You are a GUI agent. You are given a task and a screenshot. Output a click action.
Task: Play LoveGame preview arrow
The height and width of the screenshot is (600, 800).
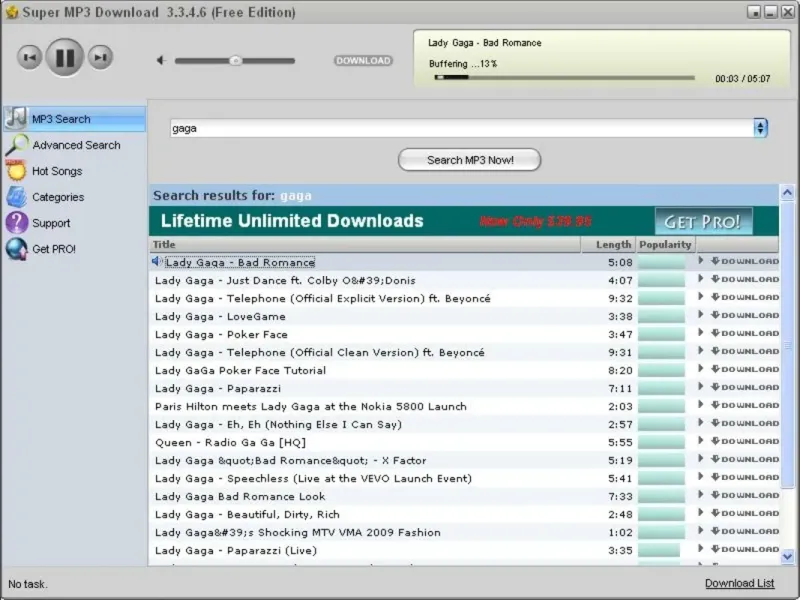[701, 315]
